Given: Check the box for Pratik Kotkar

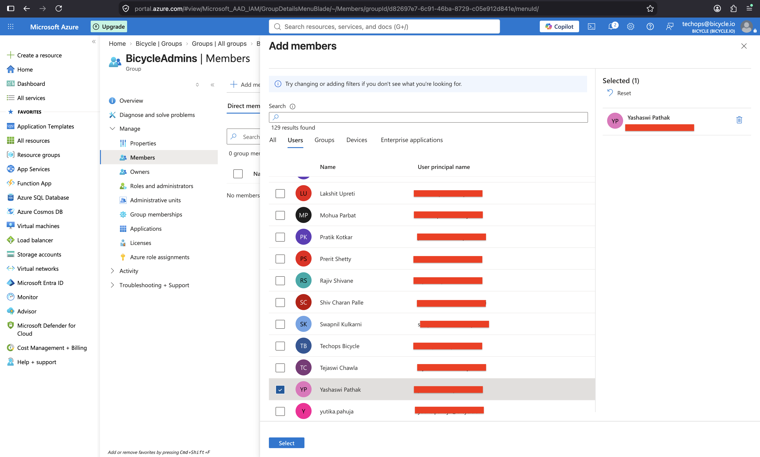Looking at the screenshot, I should (280, 237).
